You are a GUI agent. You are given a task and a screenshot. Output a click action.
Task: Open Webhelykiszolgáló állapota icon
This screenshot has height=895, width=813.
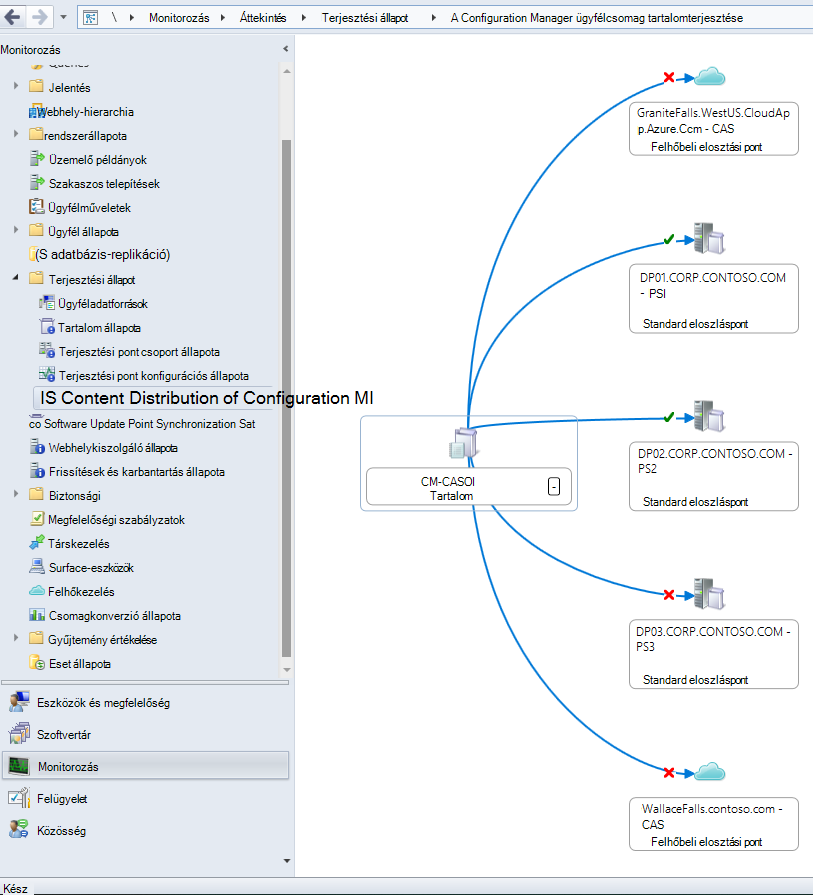pos(37,446)
